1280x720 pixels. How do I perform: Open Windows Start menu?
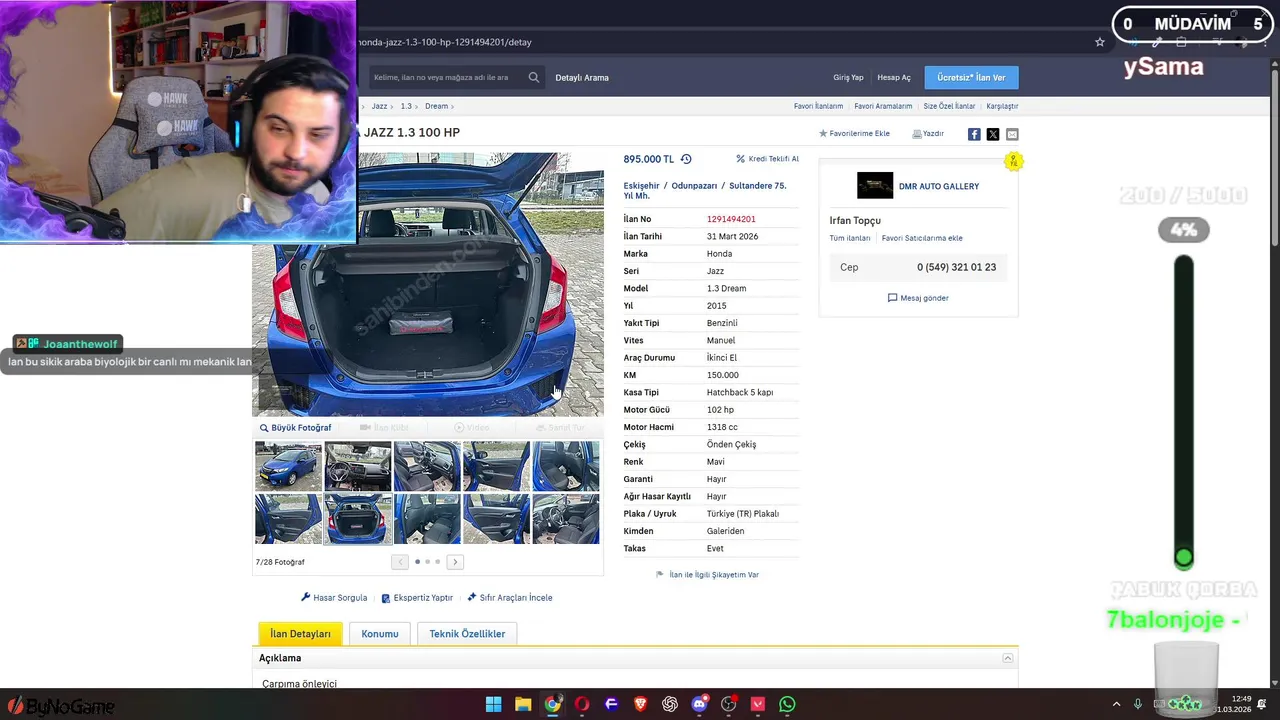[494, 704]
